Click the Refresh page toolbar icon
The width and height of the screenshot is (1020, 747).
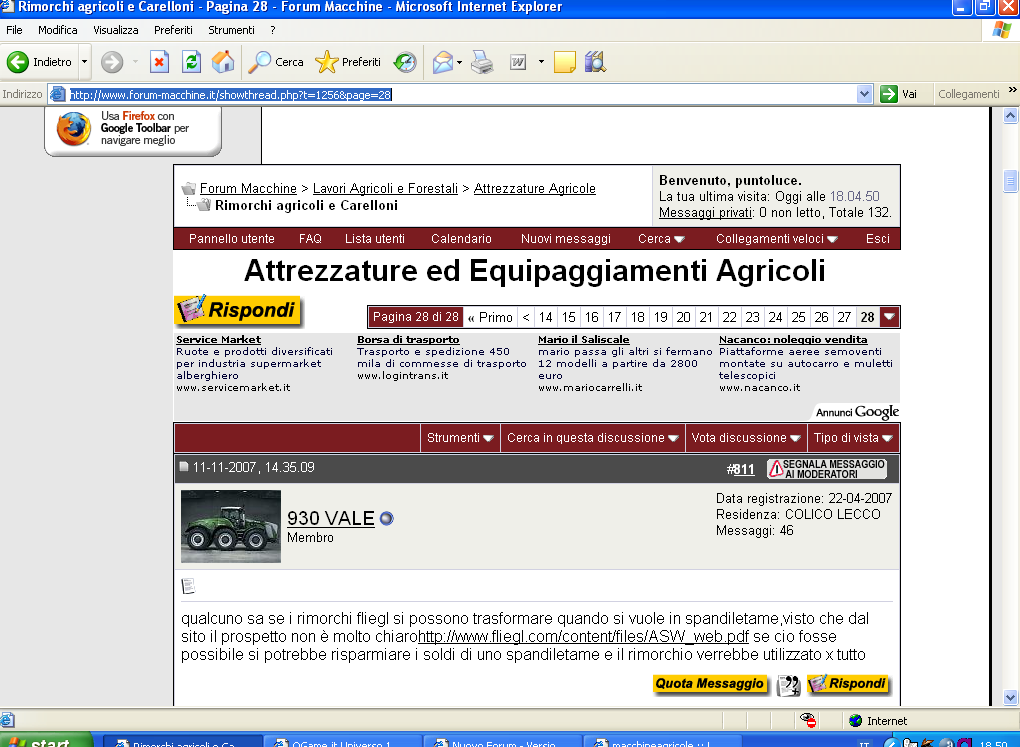pyautogui.click(x=191, y=62)
